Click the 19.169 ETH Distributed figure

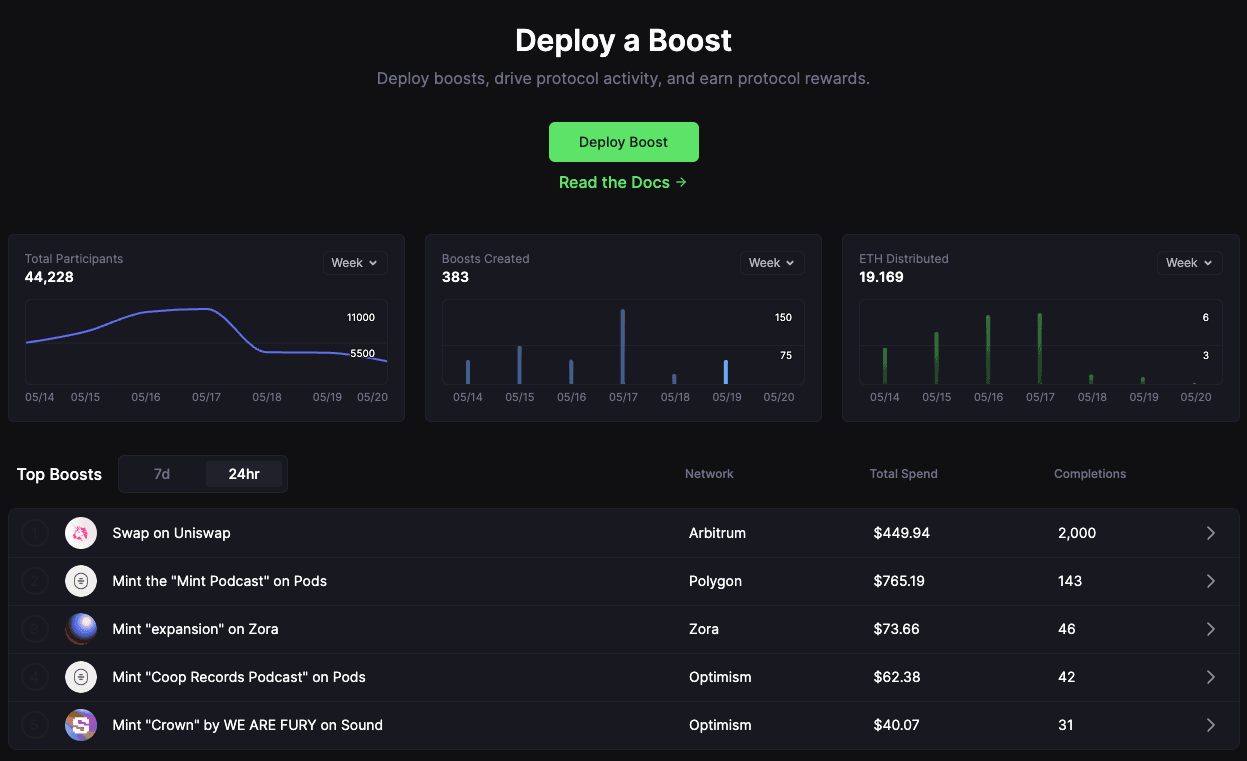(881, 277)
